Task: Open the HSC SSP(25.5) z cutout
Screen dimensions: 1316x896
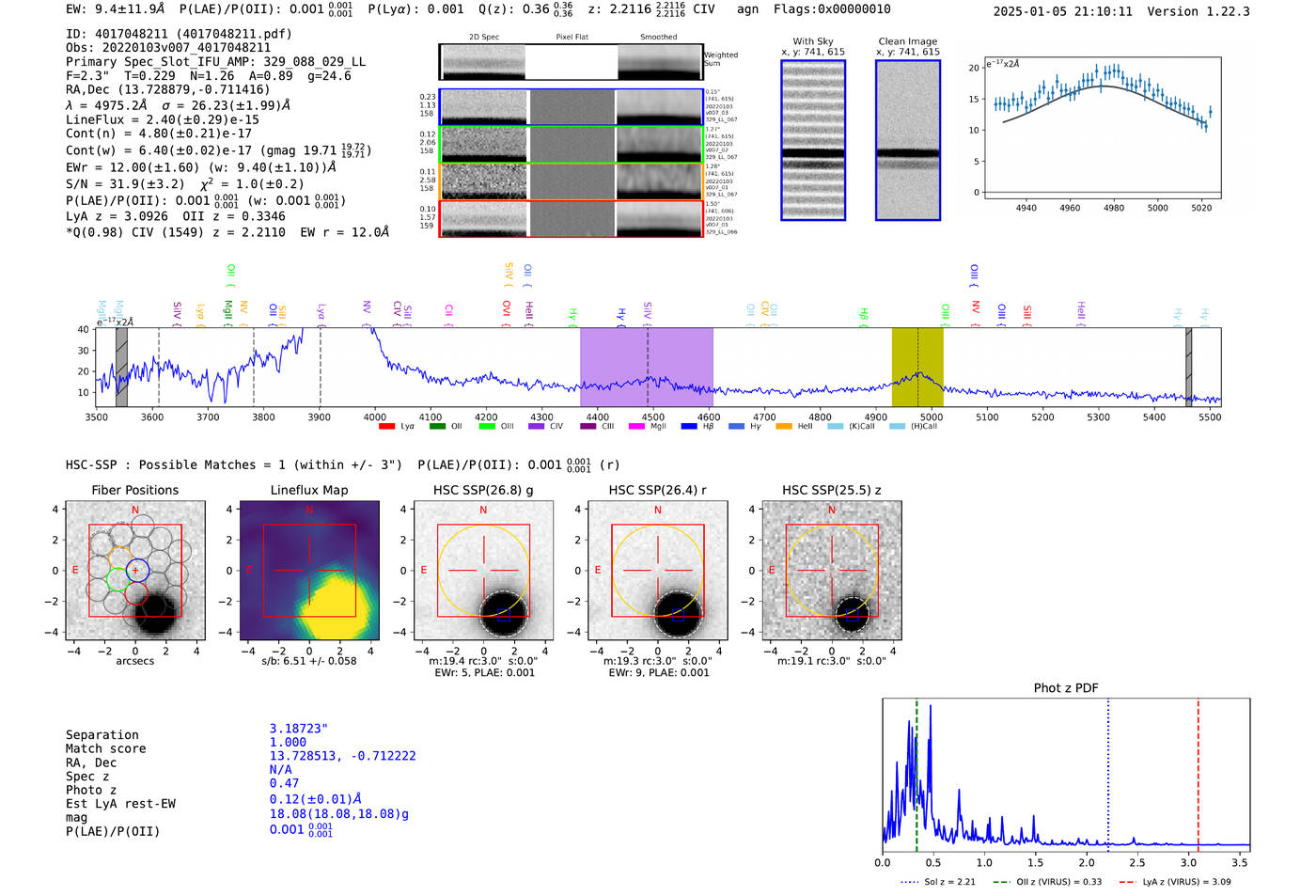Action: pyautogui.click(x=832, y=571)
